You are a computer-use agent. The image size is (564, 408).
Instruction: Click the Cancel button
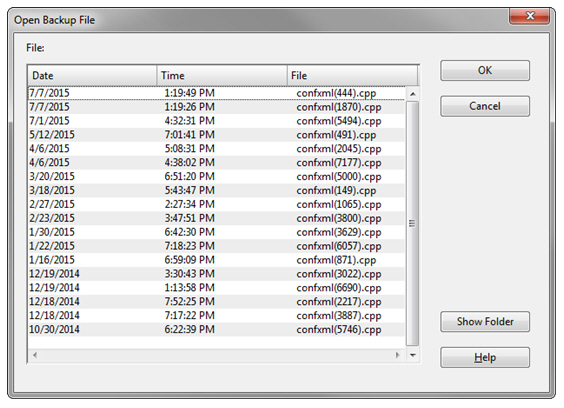click(x=485, y=106)
